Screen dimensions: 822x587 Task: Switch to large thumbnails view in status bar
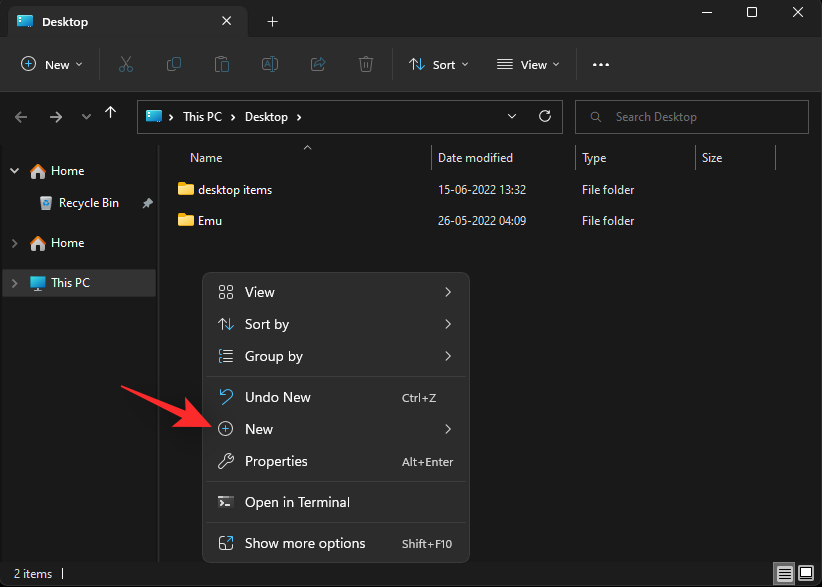(x=808, y=573)
